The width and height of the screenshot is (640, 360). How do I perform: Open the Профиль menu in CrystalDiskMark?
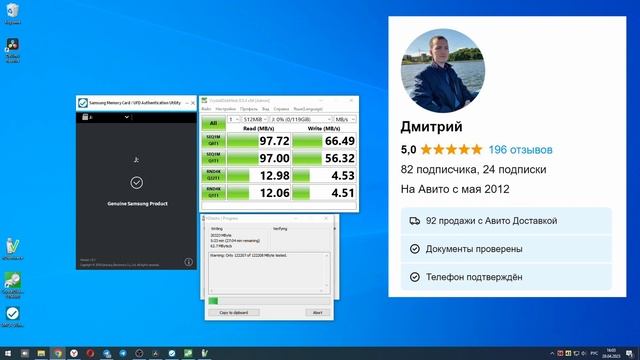tap(249, 109)
